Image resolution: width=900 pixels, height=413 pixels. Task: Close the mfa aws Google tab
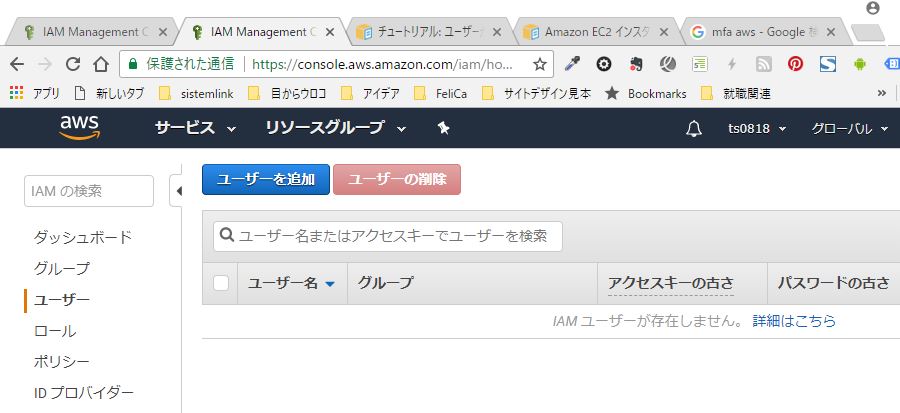point(831,32)
